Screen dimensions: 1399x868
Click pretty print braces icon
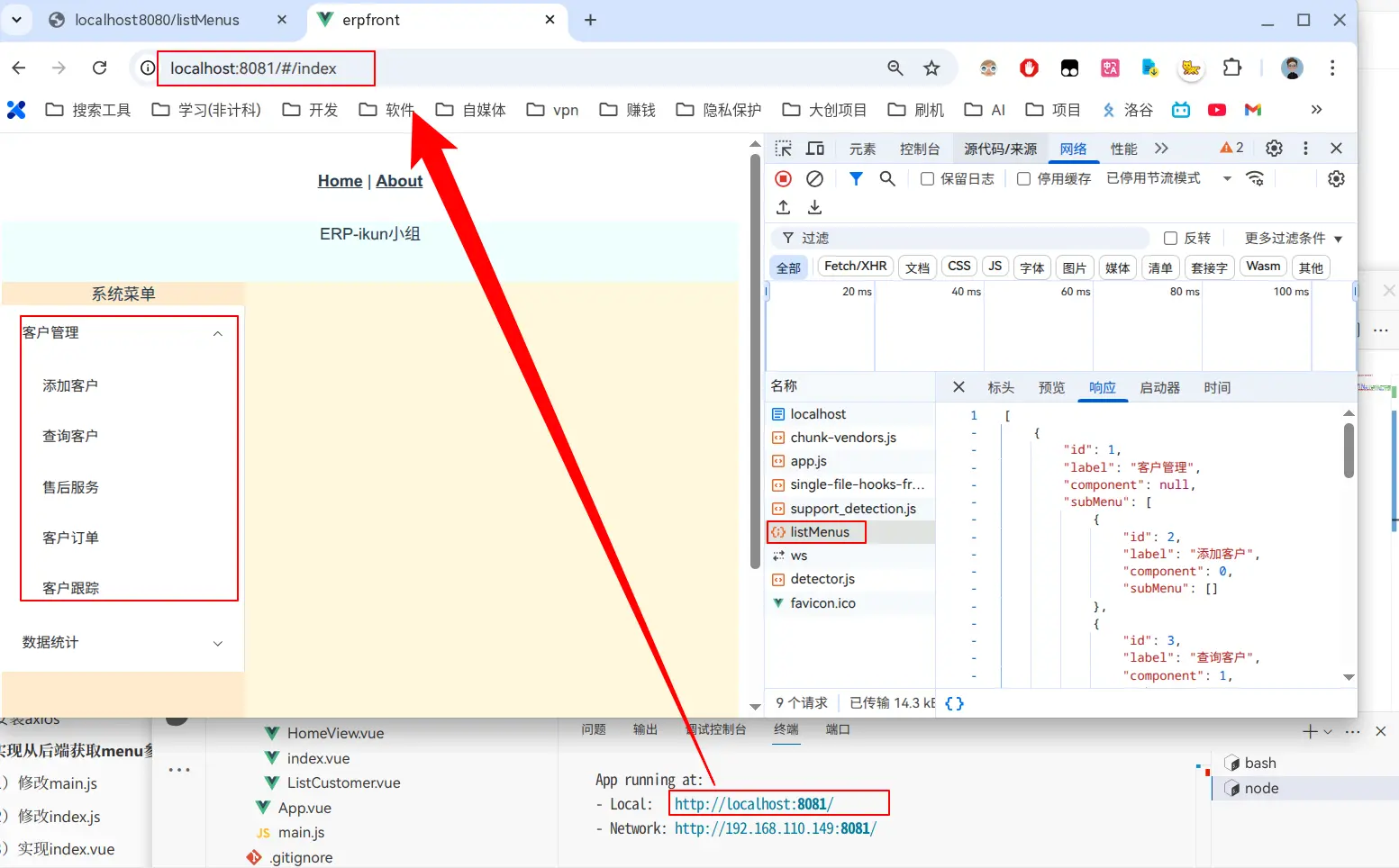point(955,703)
